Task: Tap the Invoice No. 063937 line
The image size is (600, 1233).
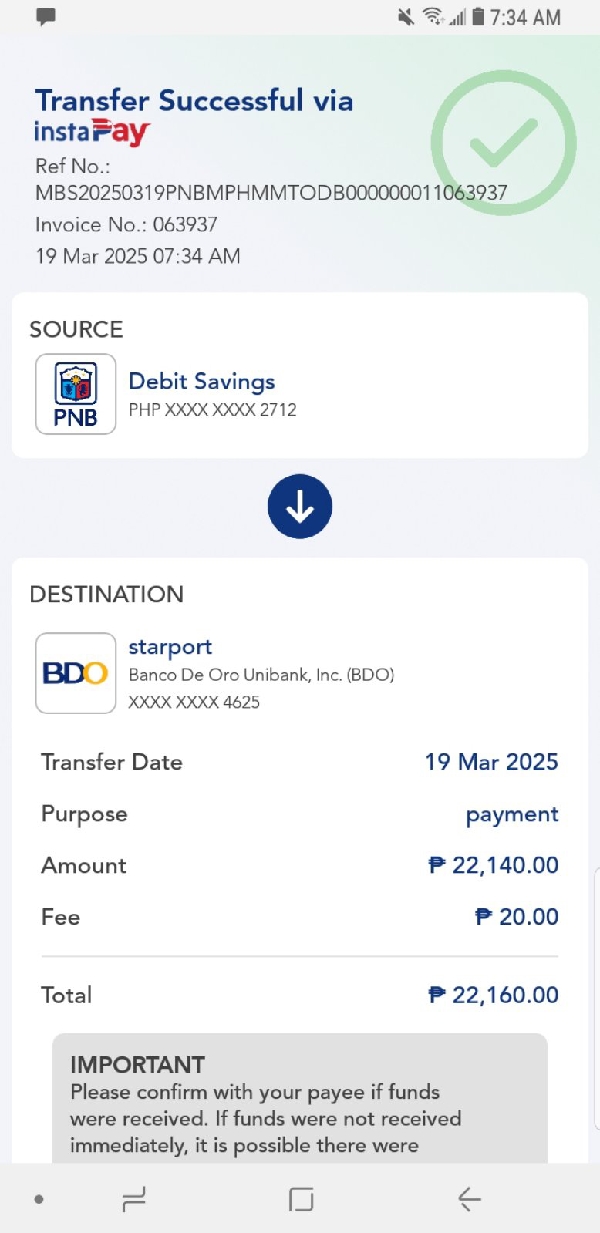Action: coord(126,224)
